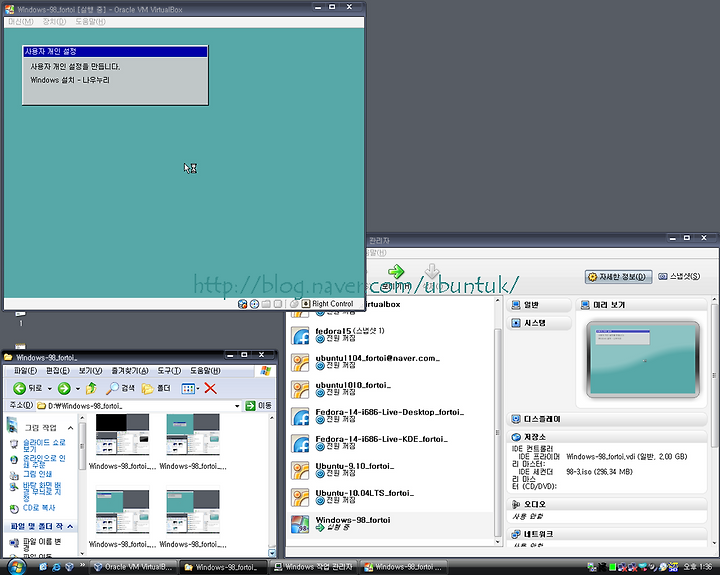Select Fedora-14-i686-Live-KDE_fortoi_ virtual machine
The width and height of the screenshot is (720, 575).
390,443
